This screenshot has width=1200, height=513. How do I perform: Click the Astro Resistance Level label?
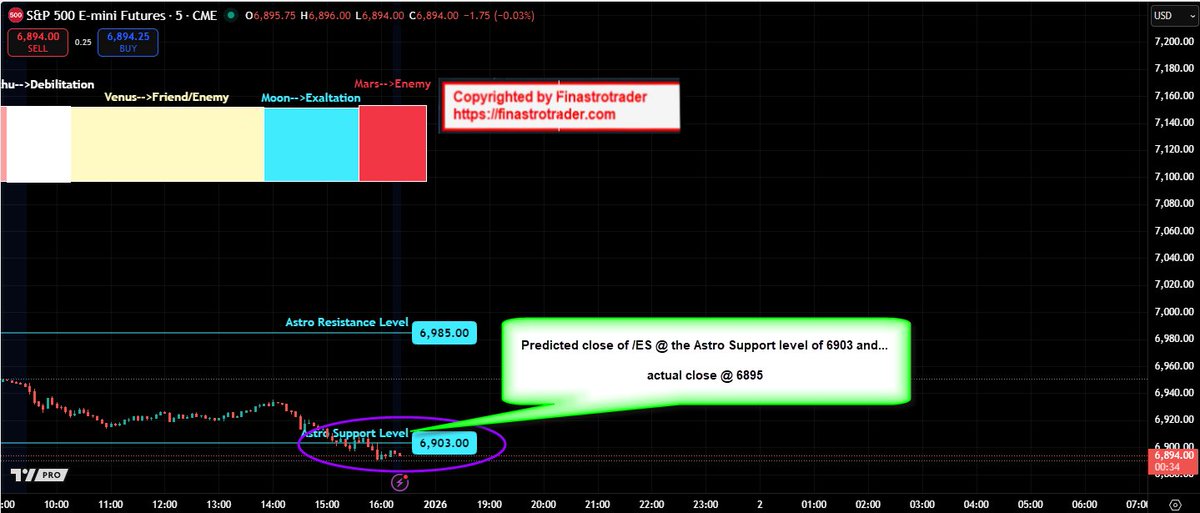pos(347,322)
